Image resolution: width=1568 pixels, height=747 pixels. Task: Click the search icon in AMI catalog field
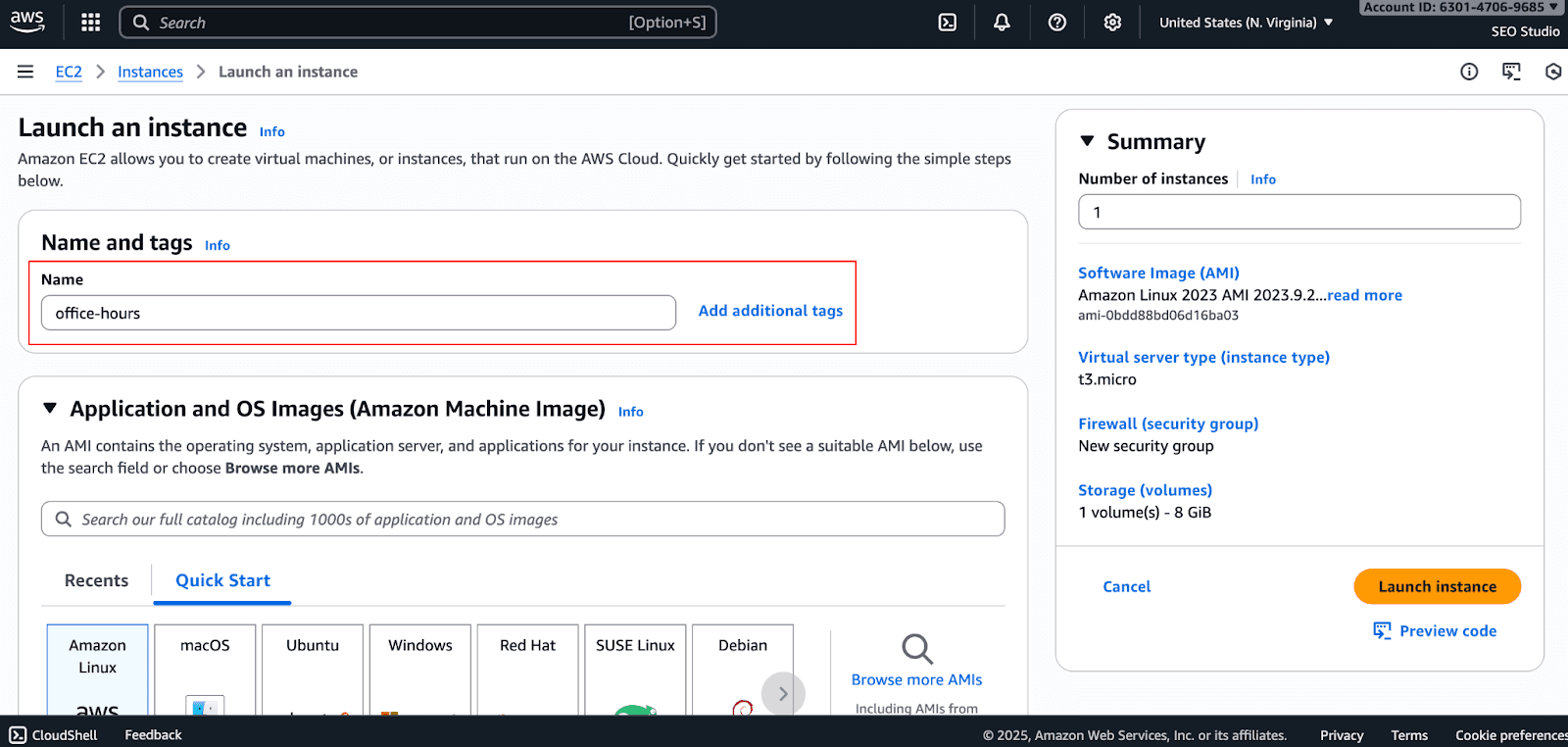click(x=64, y=519)
